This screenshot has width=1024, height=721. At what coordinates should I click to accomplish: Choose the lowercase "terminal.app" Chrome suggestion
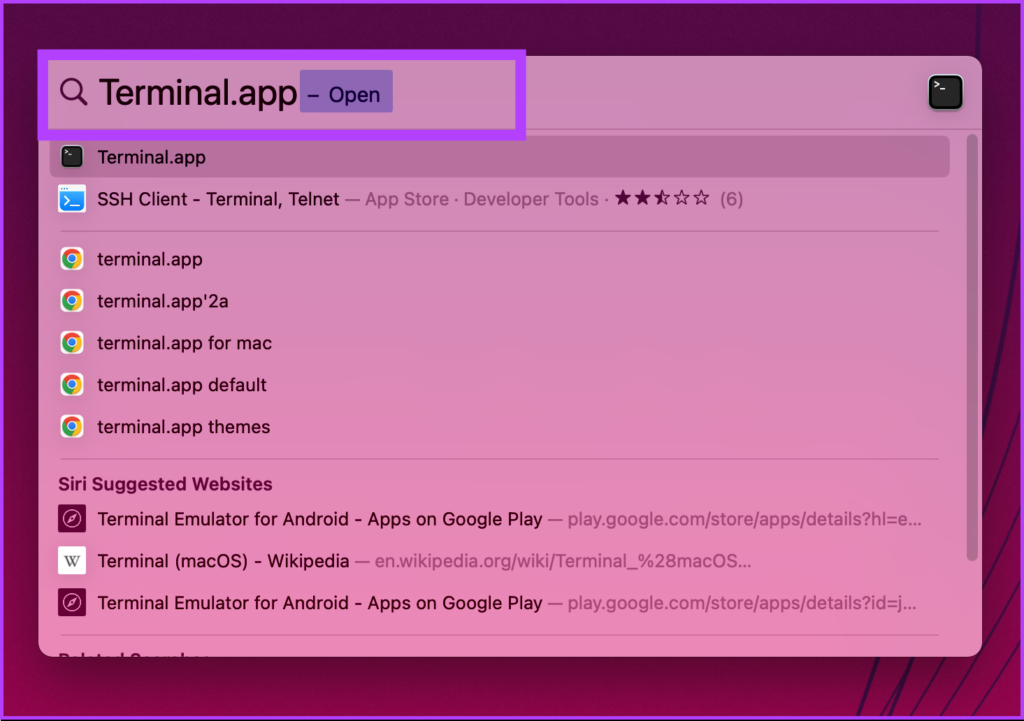coord(150,259)
